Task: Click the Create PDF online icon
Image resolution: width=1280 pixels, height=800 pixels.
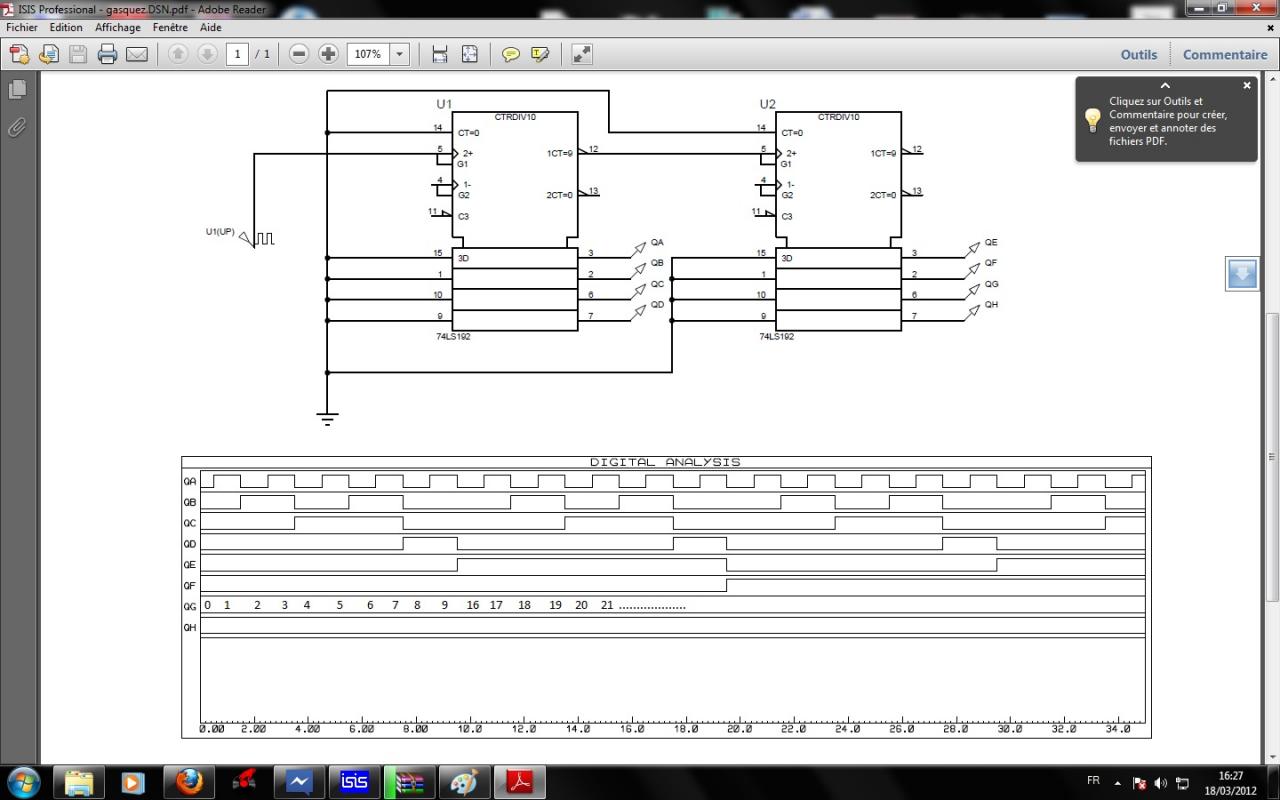Action: pos(19,54)
